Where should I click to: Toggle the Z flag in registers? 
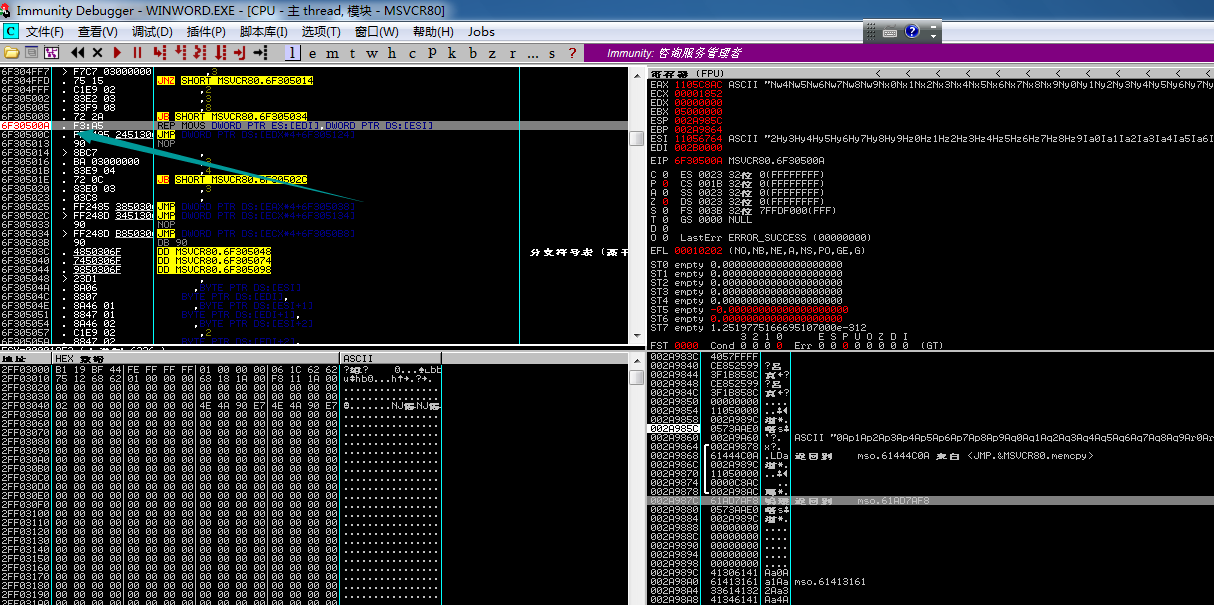point(665,201)
